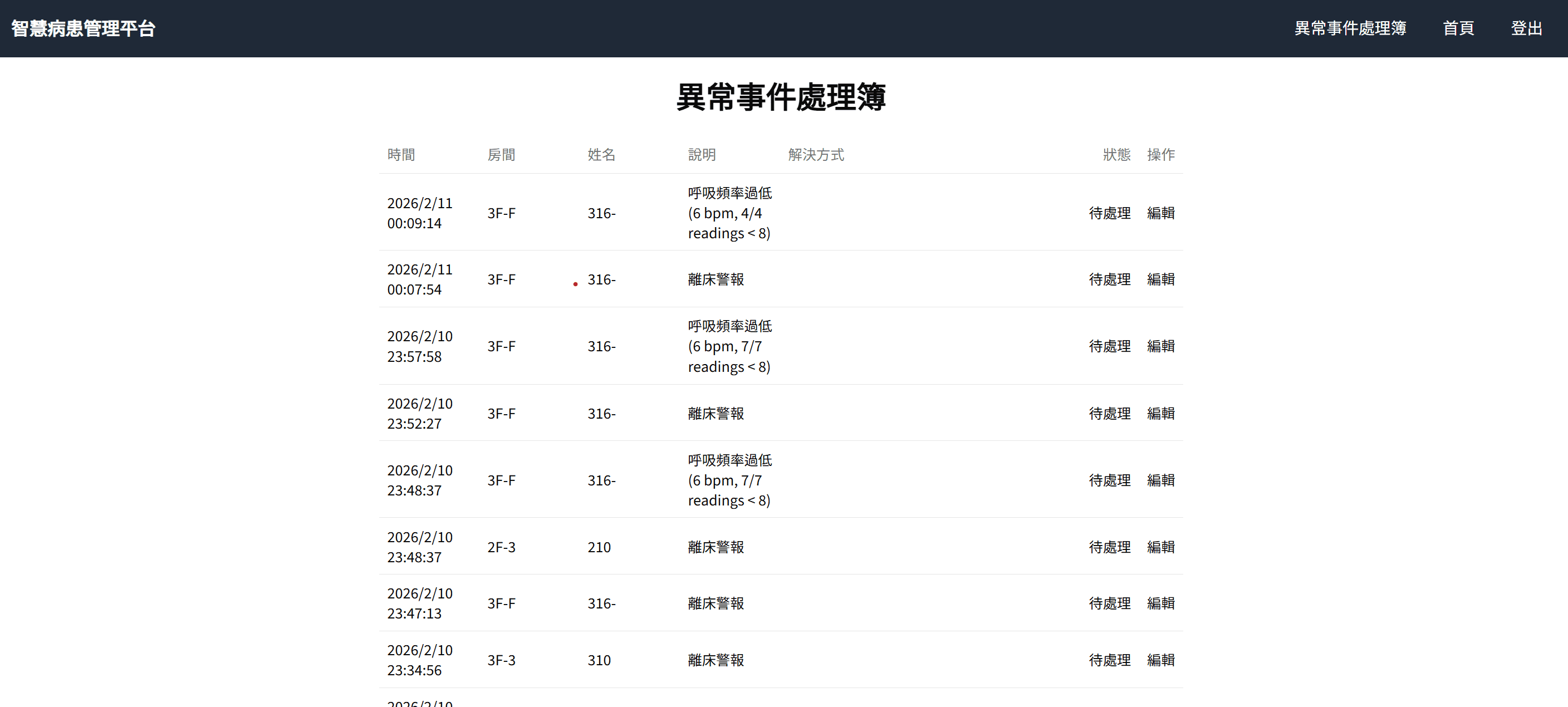Click 登出 to log out

[x=1526, y=28]
